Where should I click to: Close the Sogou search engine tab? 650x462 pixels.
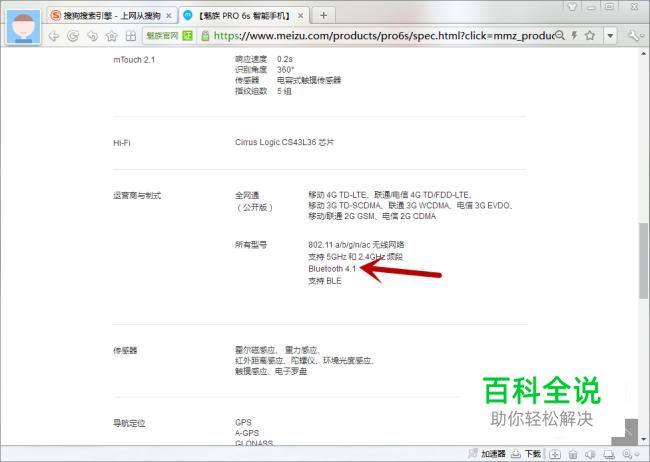click(x=169, y=16)
